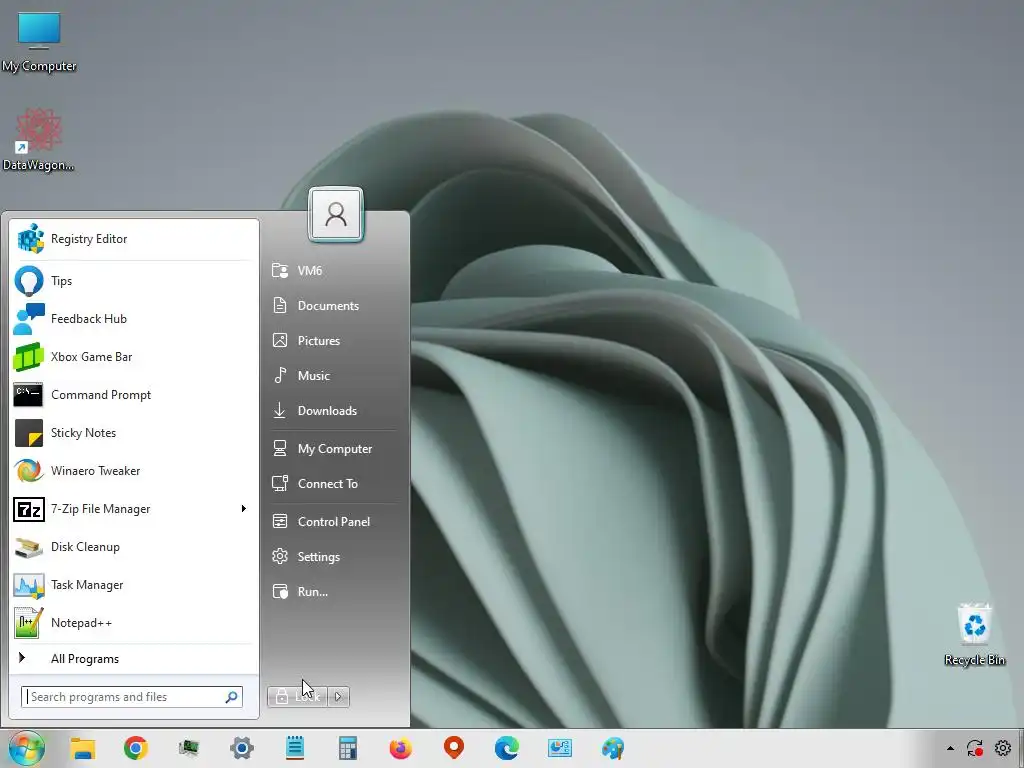
Task: Open the notepad taskbar icon
Action: point(295,748)
